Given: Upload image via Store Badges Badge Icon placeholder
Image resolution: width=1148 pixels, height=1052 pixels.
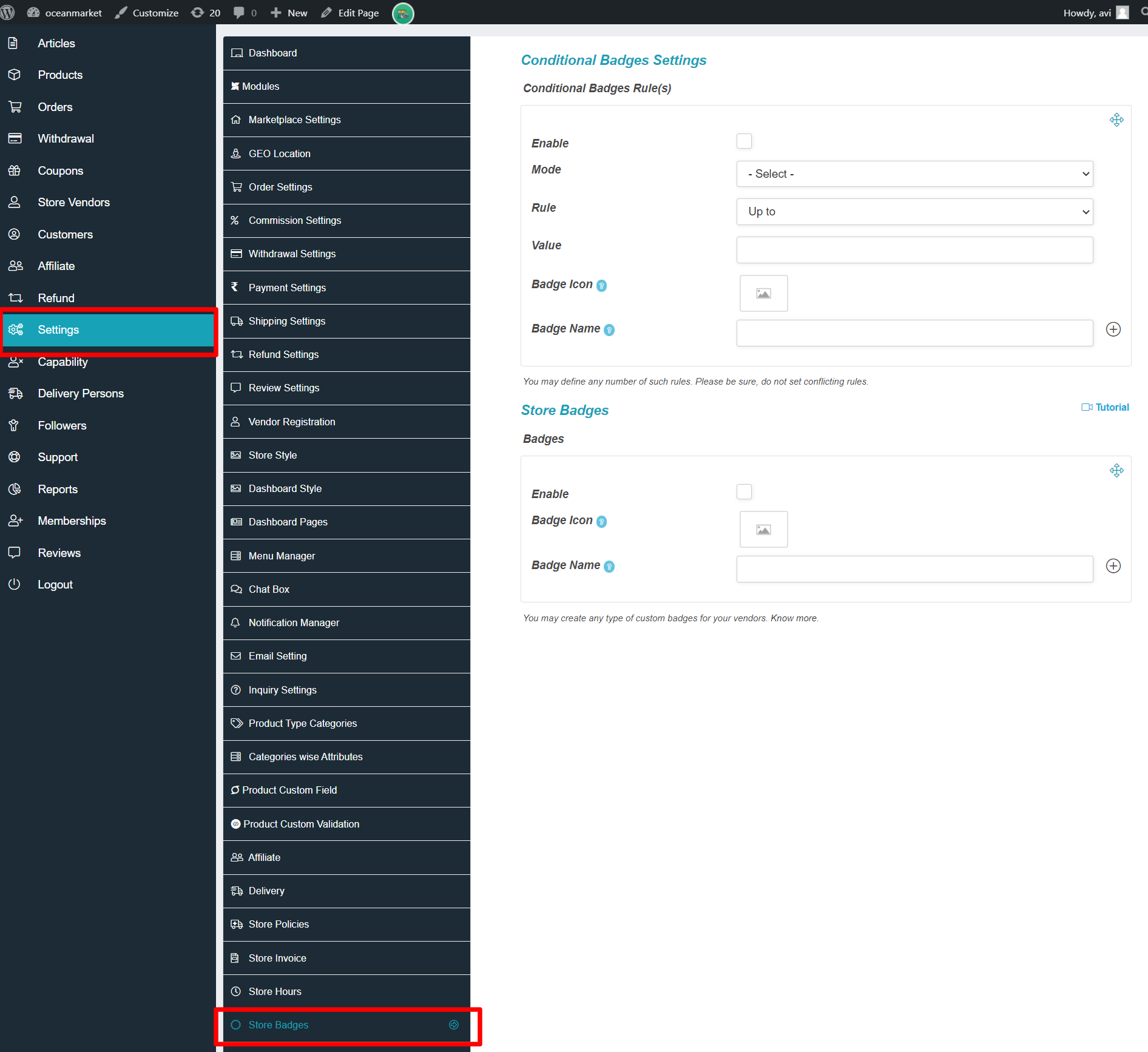Looking at the screenshot, I should (x=763, y=530).
